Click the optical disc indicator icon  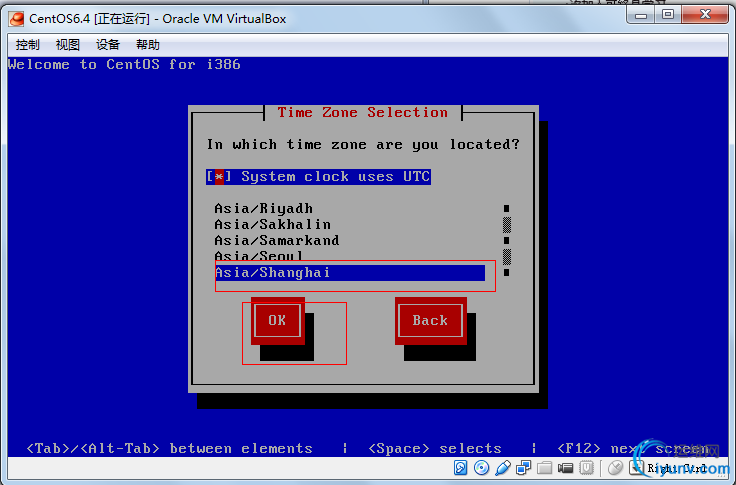(481, 468)
